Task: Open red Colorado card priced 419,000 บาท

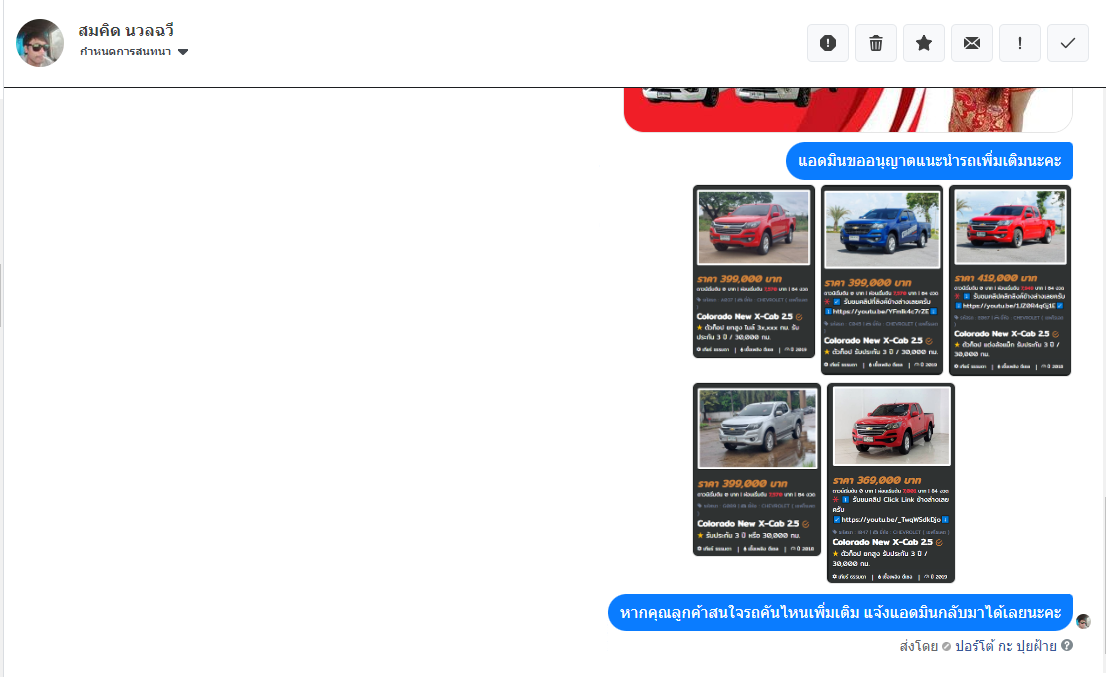Action: coord(1010,280)
